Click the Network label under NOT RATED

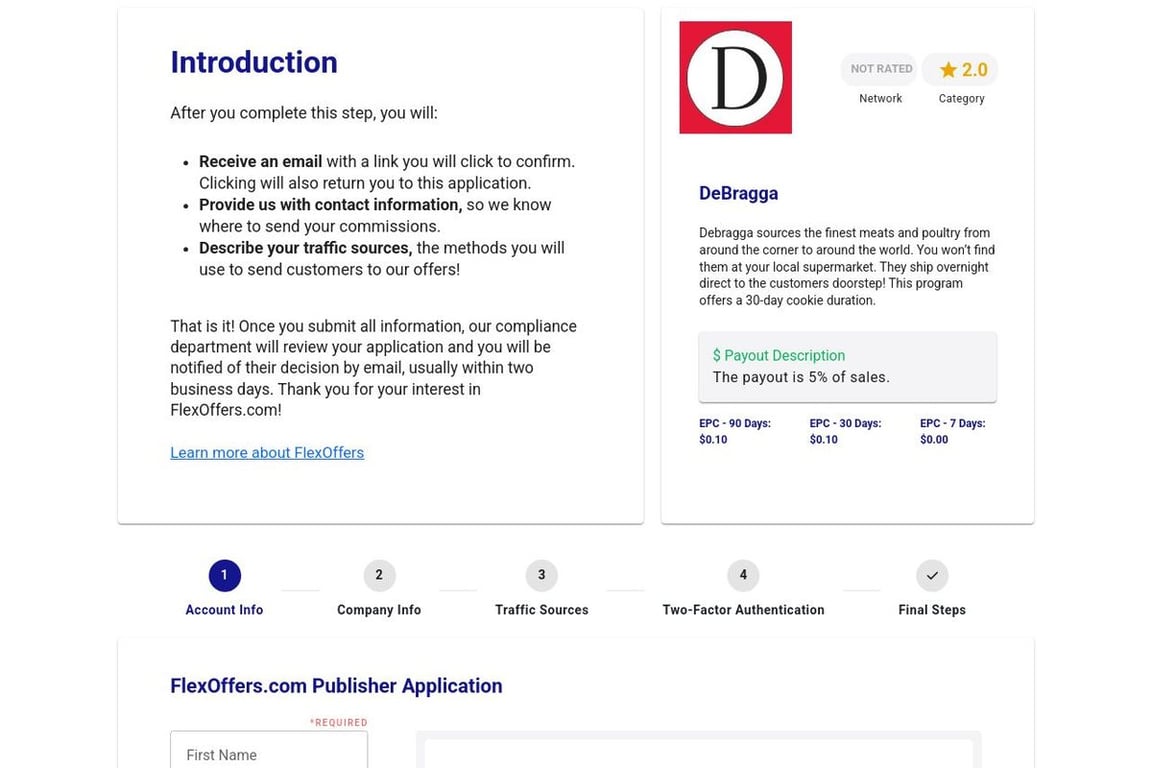click(880, 98)
